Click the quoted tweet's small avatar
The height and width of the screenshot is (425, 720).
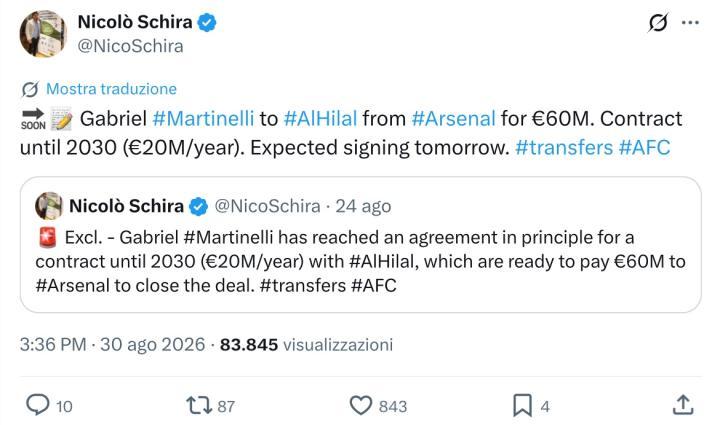pos(49,206)
